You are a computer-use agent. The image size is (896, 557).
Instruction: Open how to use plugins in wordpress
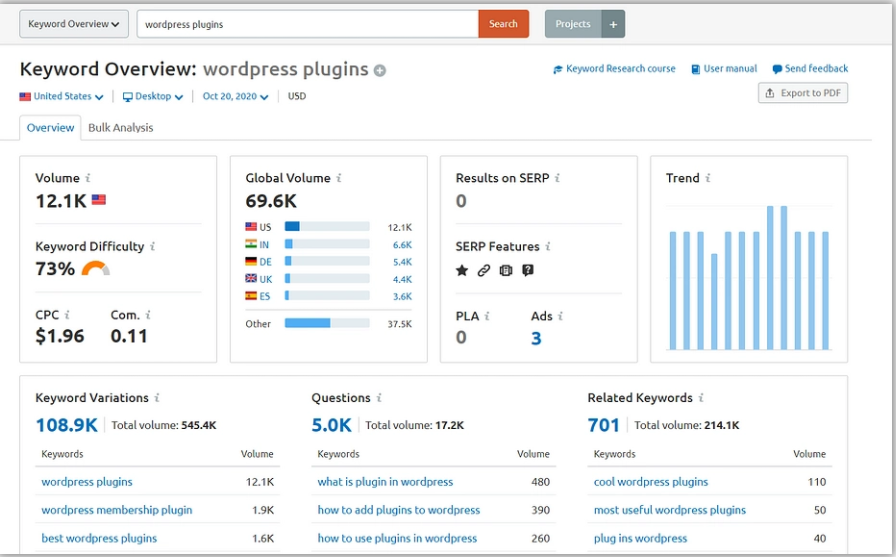[x=397, y=538]
